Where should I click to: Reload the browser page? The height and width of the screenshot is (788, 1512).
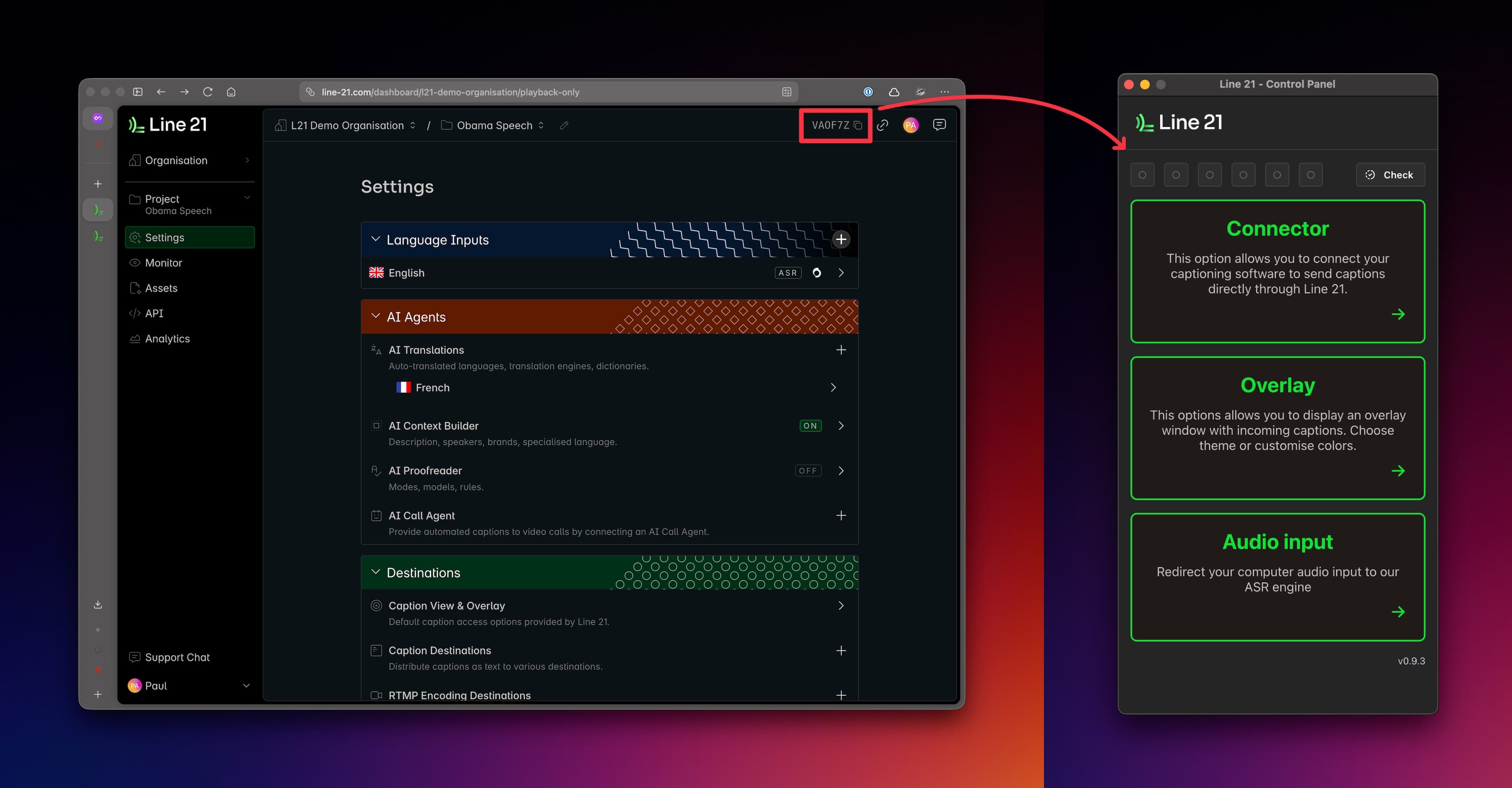pyautogui.click(x=208, y=92)
